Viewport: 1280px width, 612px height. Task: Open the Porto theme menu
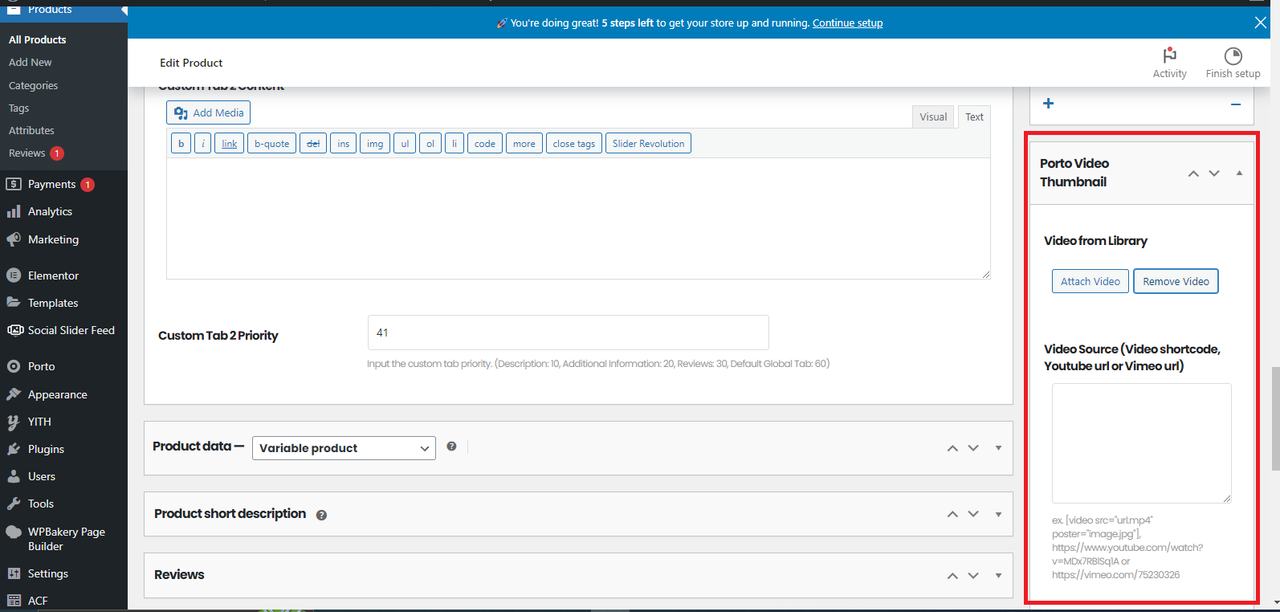(41, 366)
